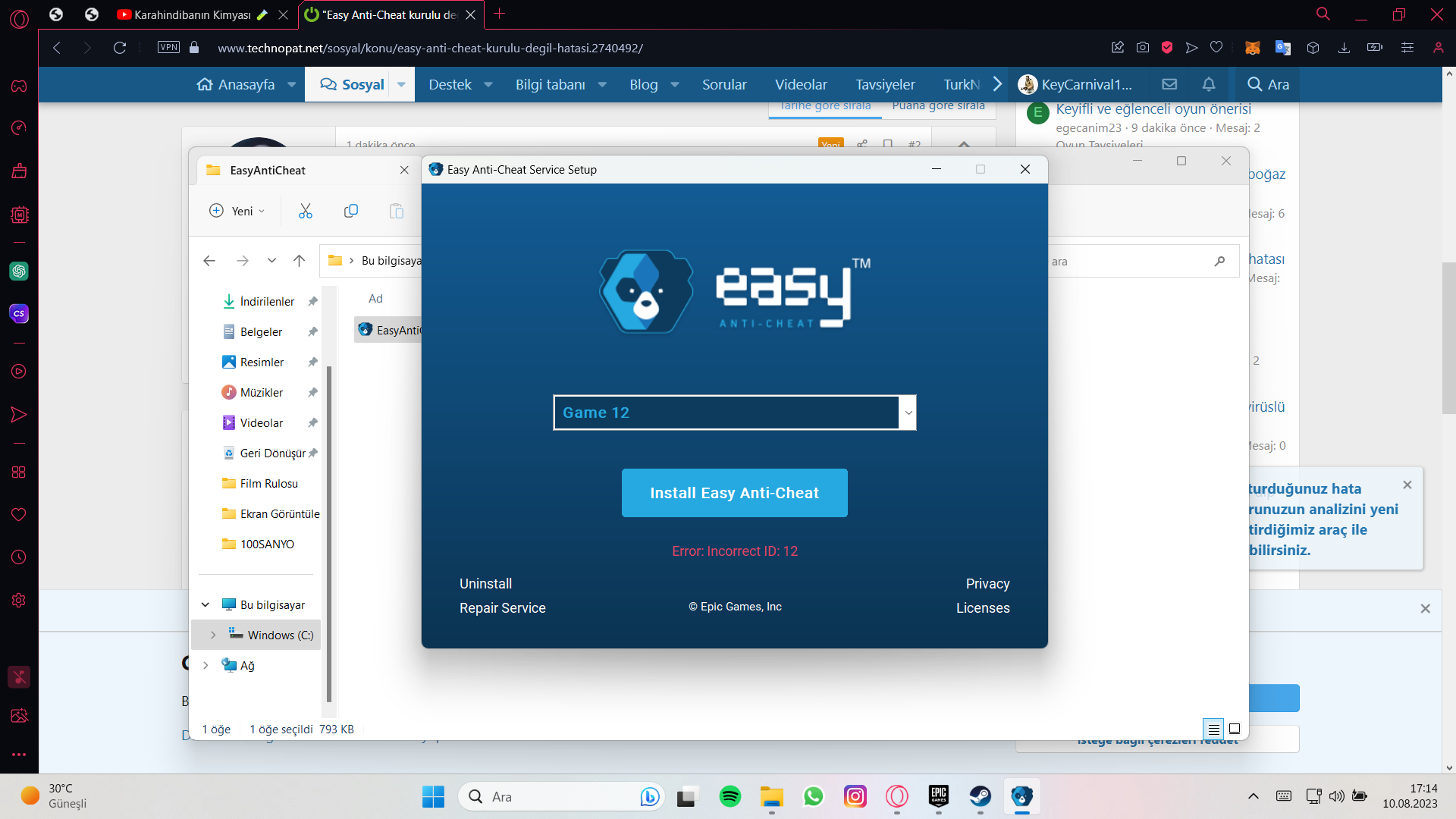The image size is (1456, 819).
Task: Click the WhatsApp icon in the taskbar
Action: [813, 796]
